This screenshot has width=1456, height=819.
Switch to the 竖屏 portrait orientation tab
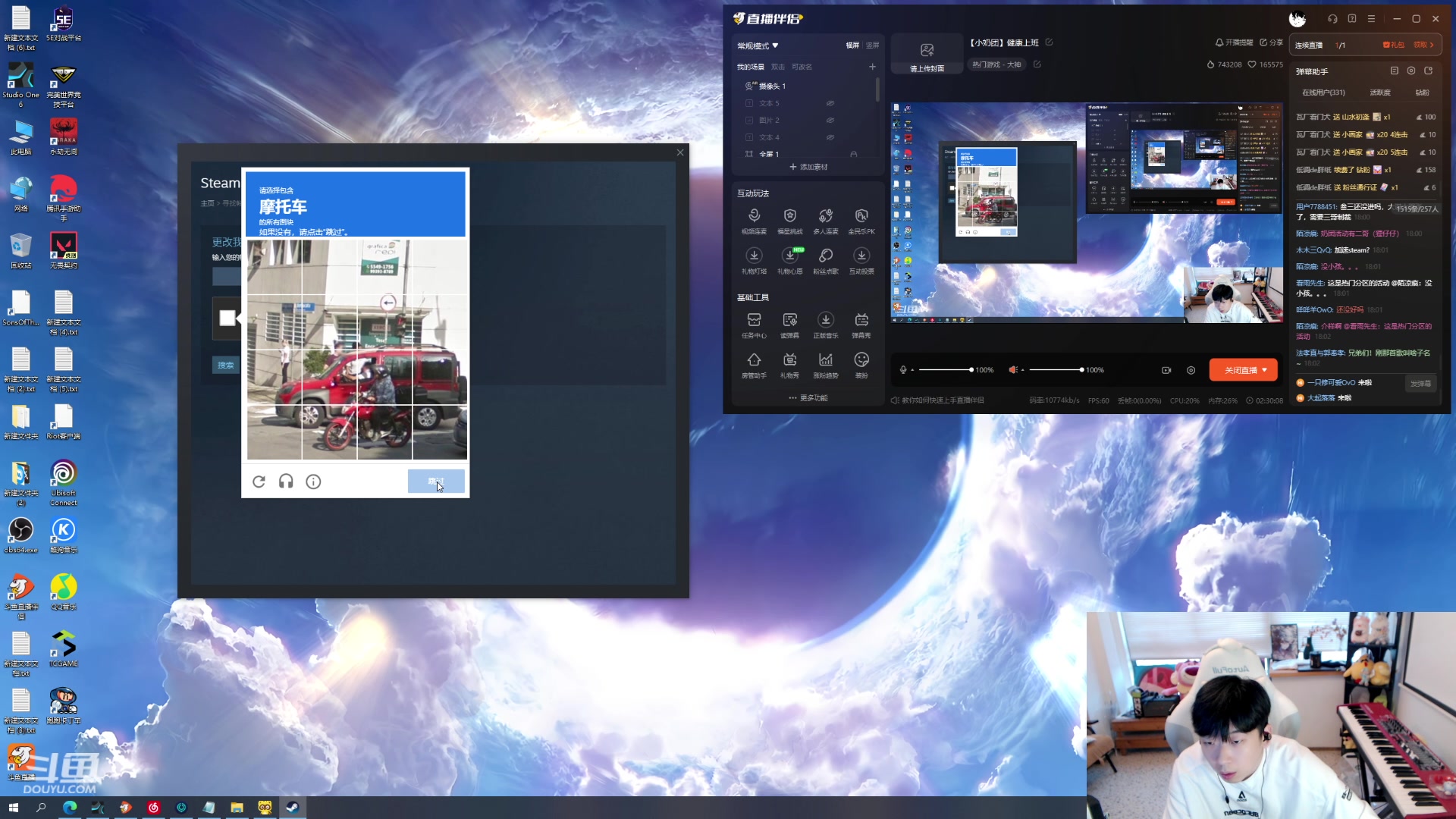(873, 45)
